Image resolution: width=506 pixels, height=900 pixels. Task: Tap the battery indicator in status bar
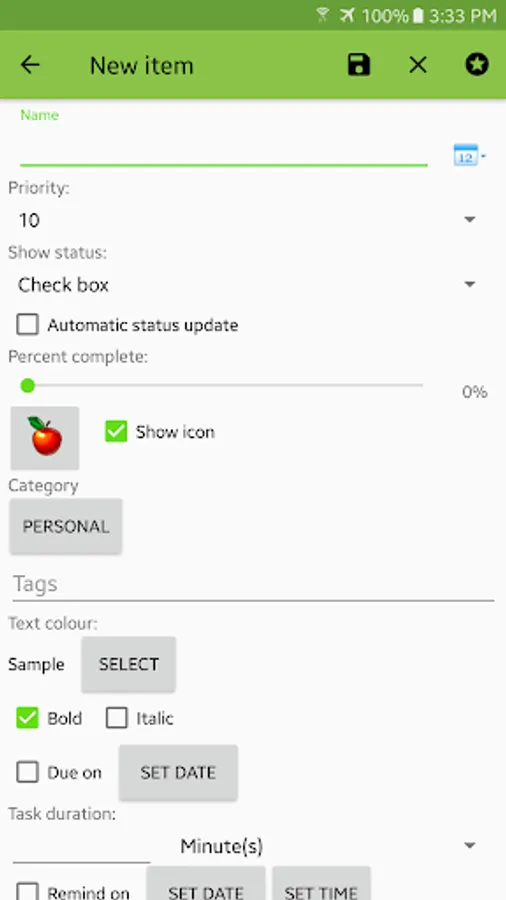[418, 15]
